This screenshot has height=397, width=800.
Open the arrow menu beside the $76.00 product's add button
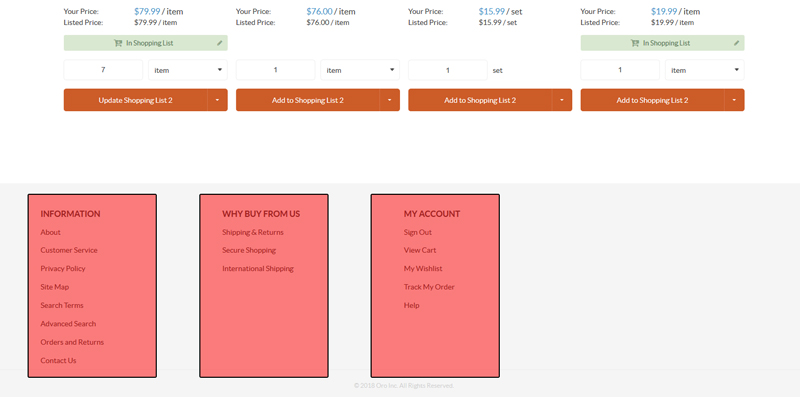tap(390, 100)
